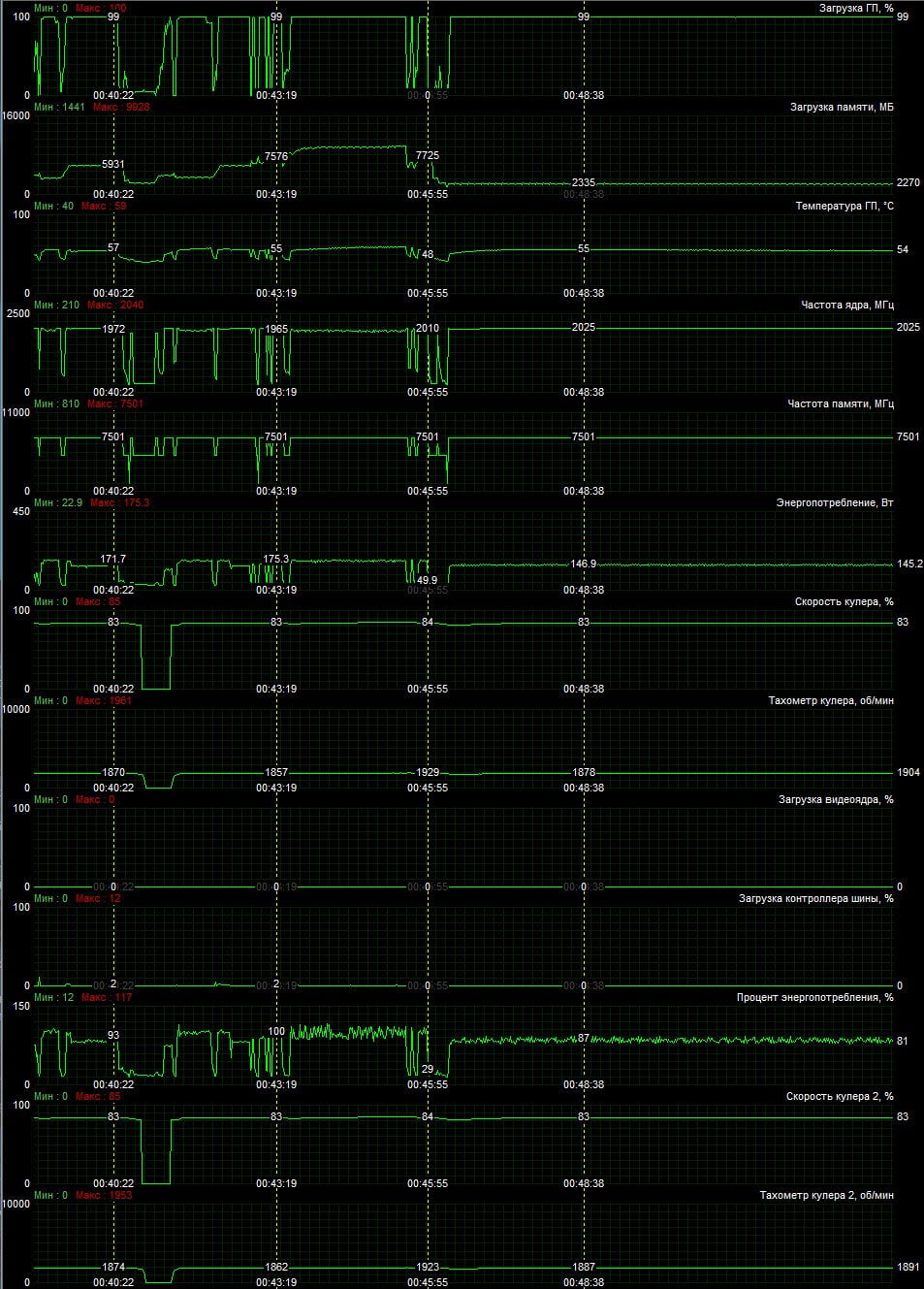Click the memory usage value 2335
The width and height of the screenshot is (924, 1289).
click(x=584, y=182)
